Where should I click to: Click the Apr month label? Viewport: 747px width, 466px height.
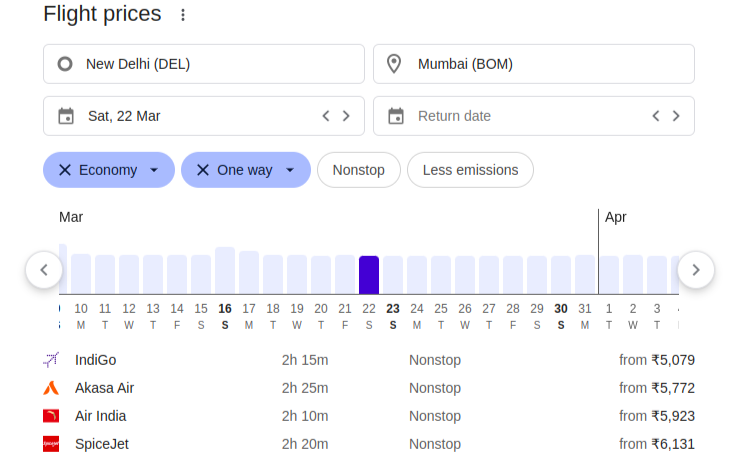(x=616, y=217)
